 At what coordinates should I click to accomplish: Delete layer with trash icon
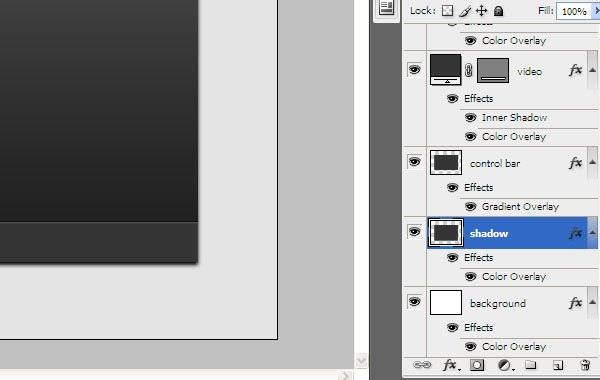click(585, 365)
